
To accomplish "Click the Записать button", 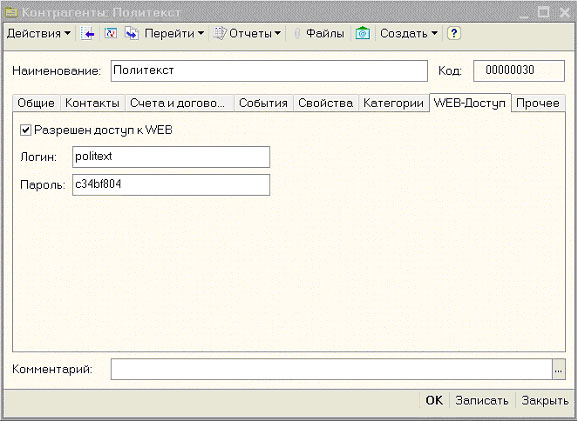I will pyautogui.click(x=482, y=400).
